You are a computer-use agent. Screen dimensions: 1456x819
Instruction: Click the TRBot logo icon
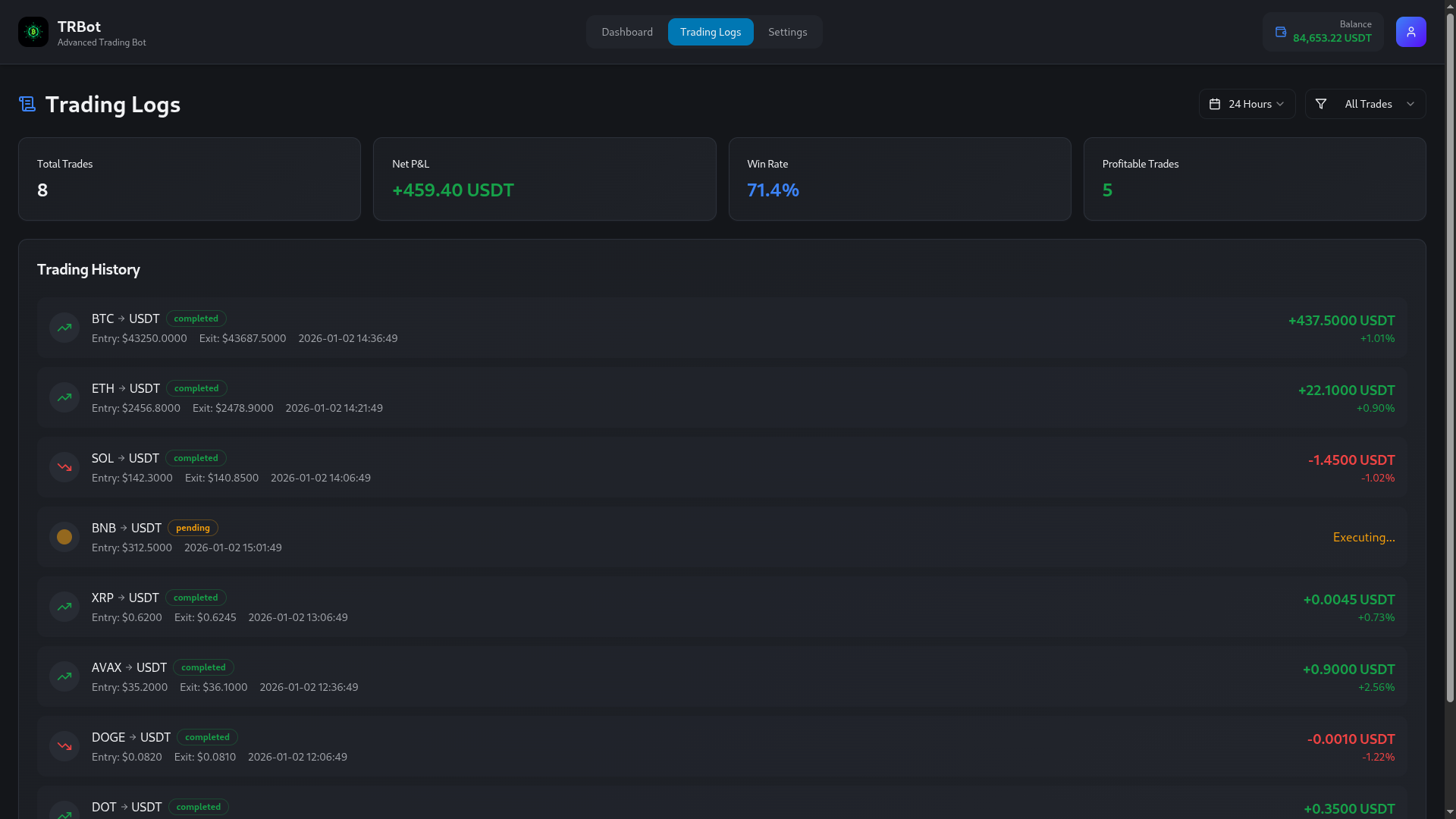[33, 32]
